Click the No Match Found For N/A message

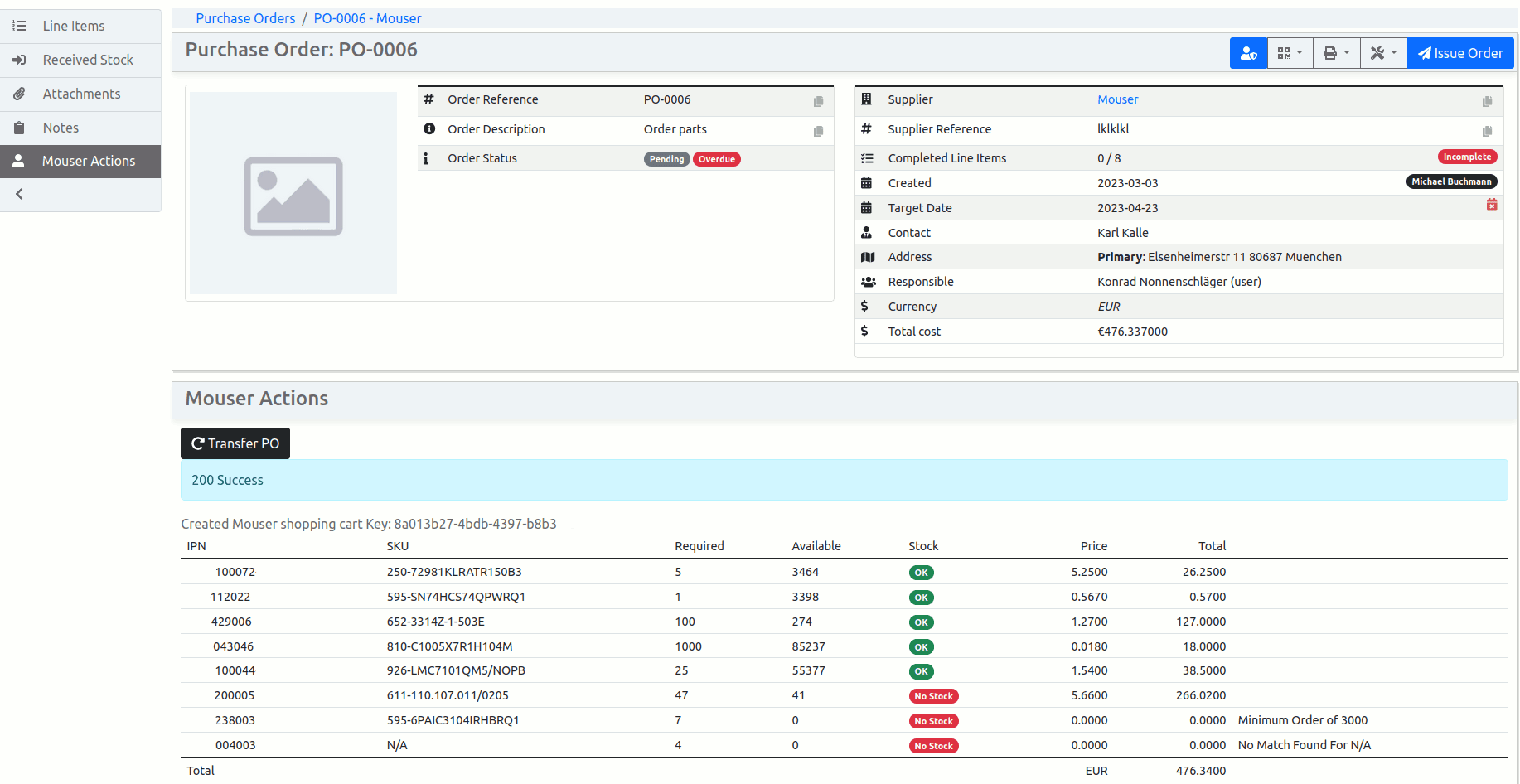(1304, 745)
